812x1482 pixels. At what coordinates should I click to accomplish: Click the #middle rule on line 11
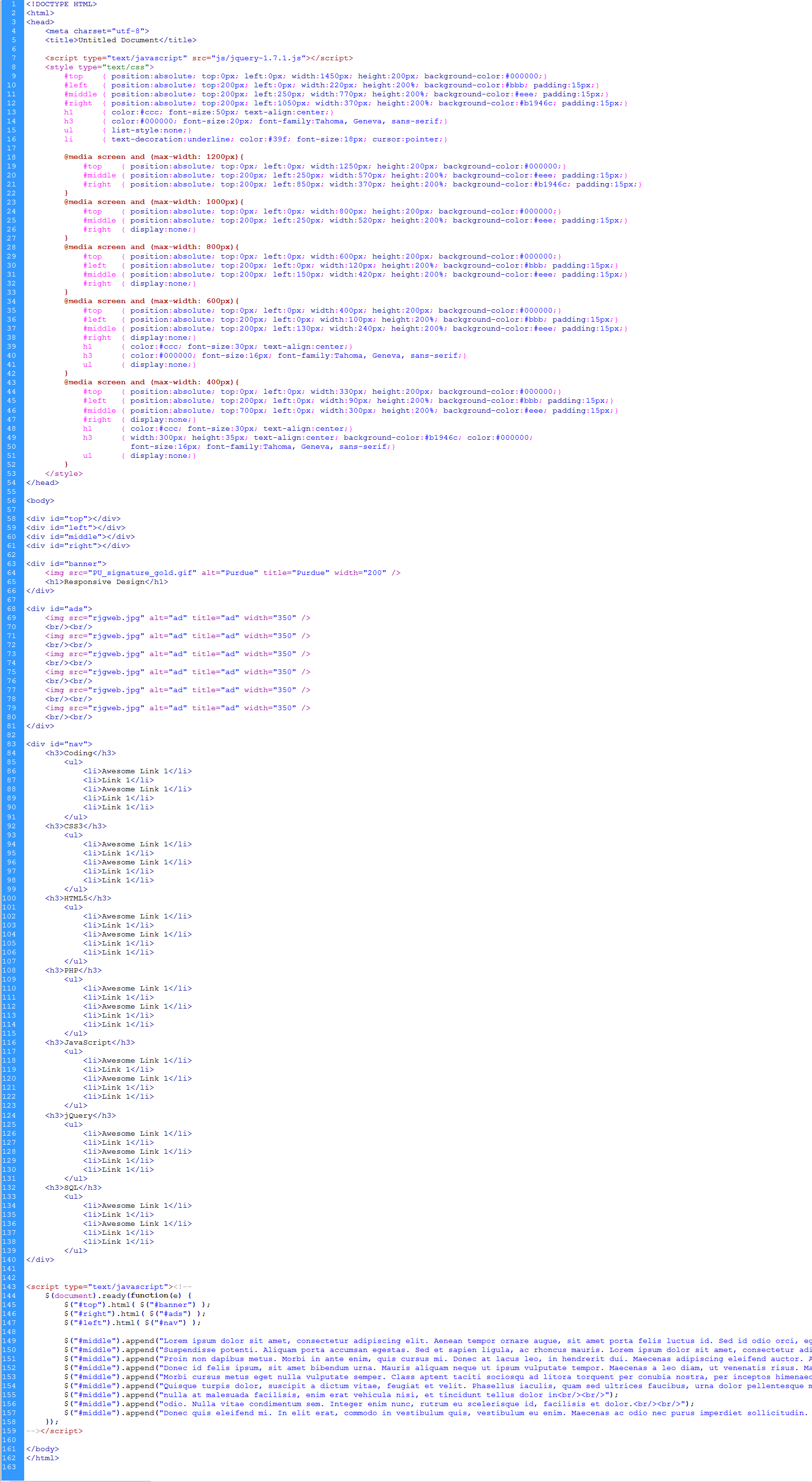(x=336, y=94)
